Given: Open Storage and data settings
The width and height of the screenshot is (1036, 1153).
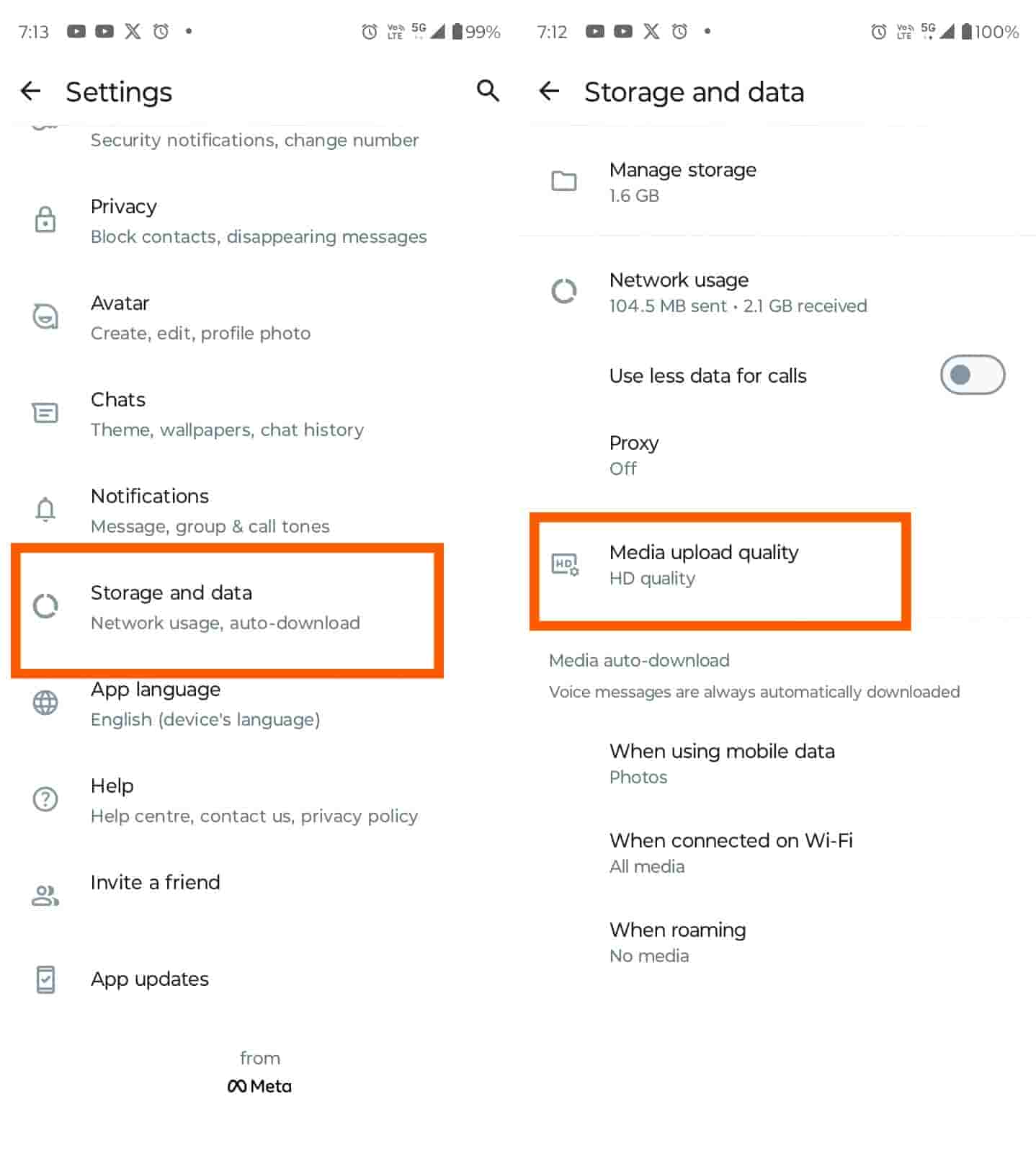Looking at the screenshot, I should click(x=225, y=607).
